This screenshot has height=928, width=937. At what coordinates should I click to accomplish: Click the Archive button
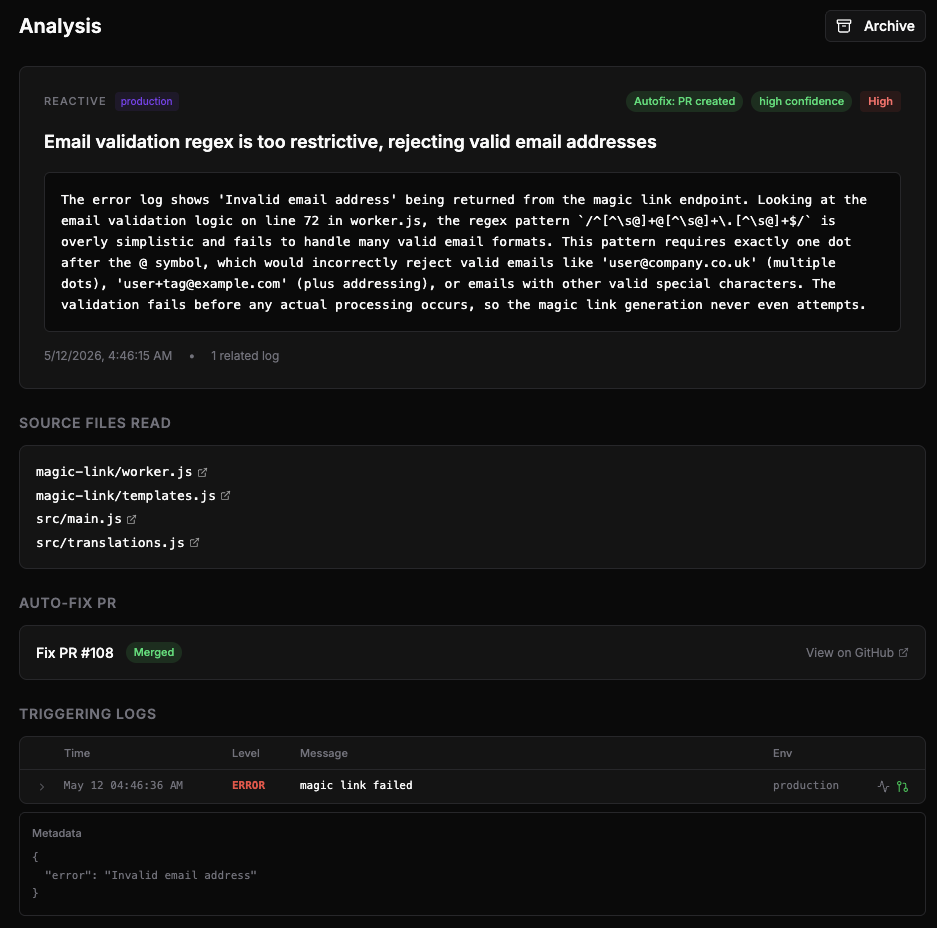tap(875, 26)
